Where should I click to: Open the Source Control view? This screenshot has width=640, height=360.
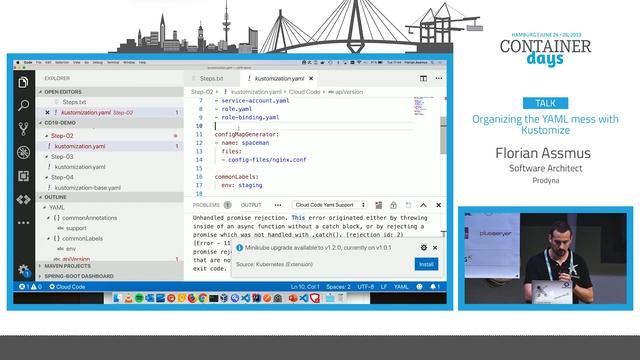pos(23,129)
